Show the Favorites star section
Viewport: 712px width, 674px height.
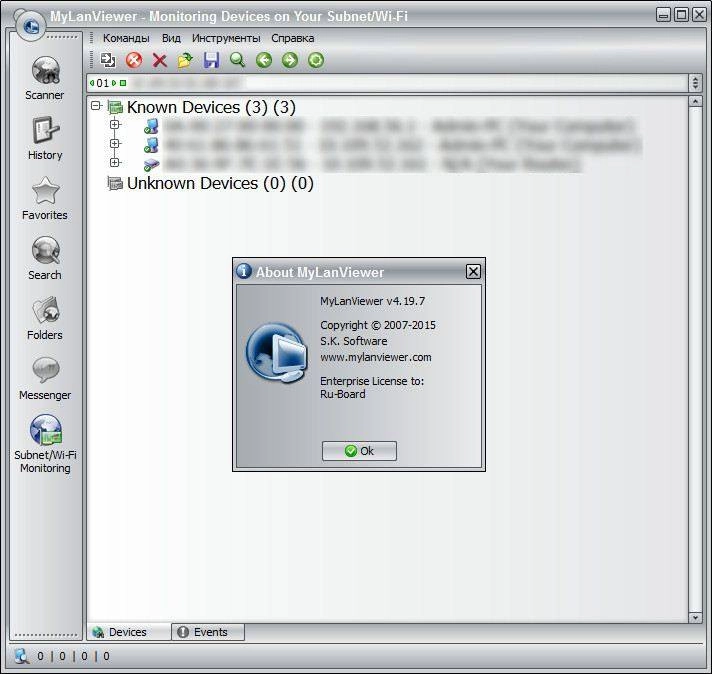[45, 198]
